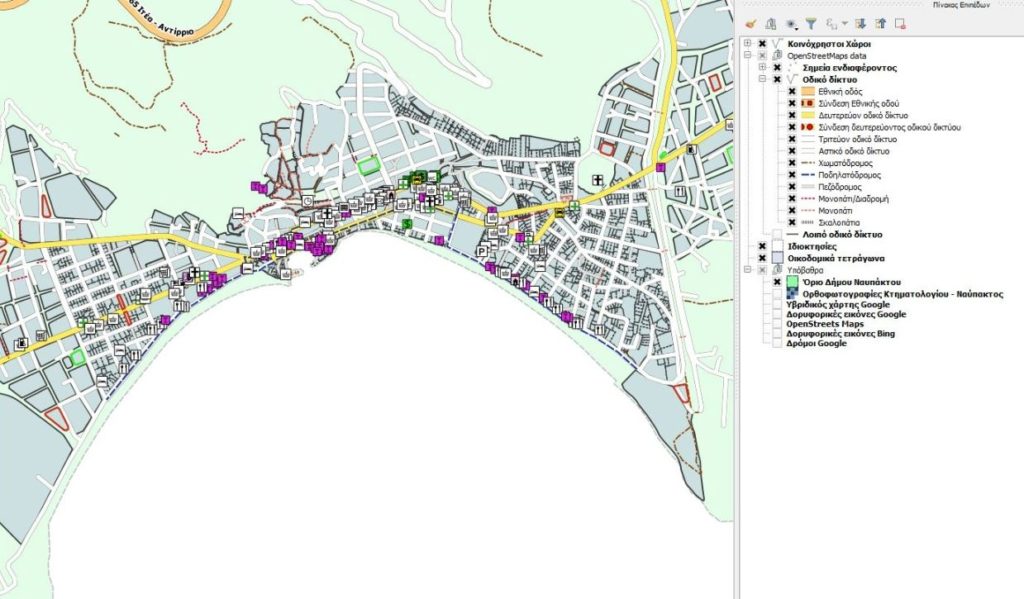Toggle visibility of Ιδιοκτησίες layer
1024x599 pixels.
(x=762, y=245)
